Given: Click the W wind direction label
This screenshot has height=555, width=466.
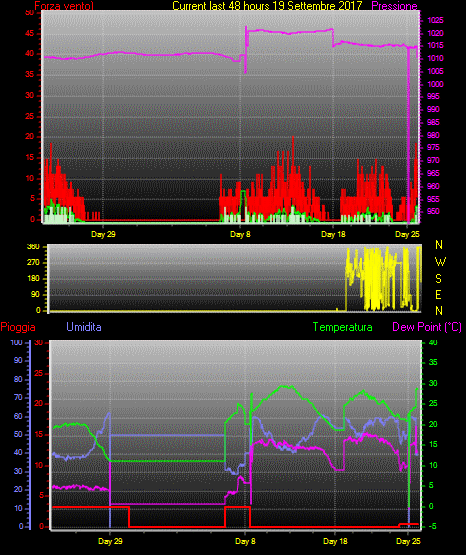Looking at the screenshot, I should click(440, 262).
